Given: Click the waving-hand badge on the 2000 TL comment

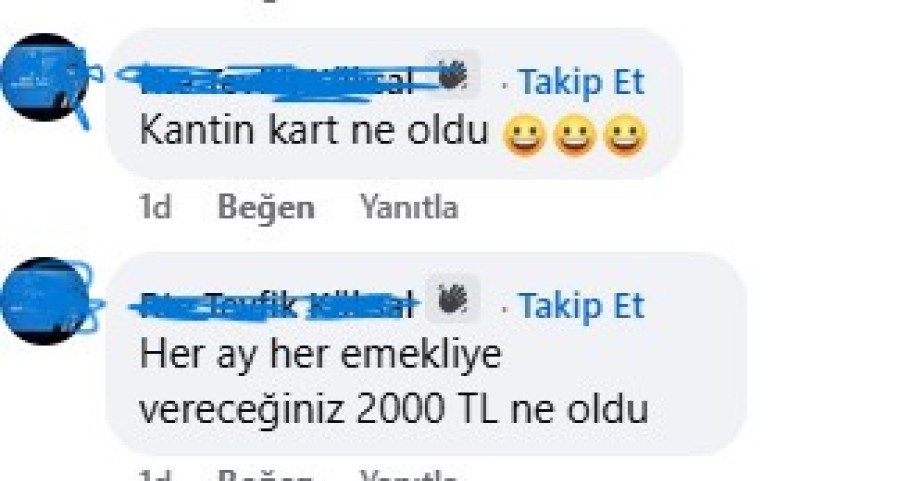Looking at the screenshot, I should [x=453, y=300].
